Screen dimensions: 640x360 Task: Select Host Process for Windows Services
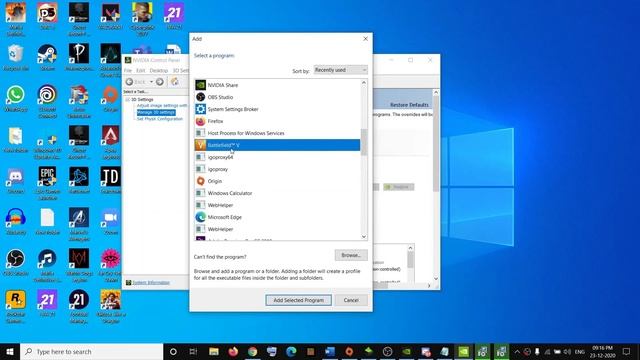[277, 133]
